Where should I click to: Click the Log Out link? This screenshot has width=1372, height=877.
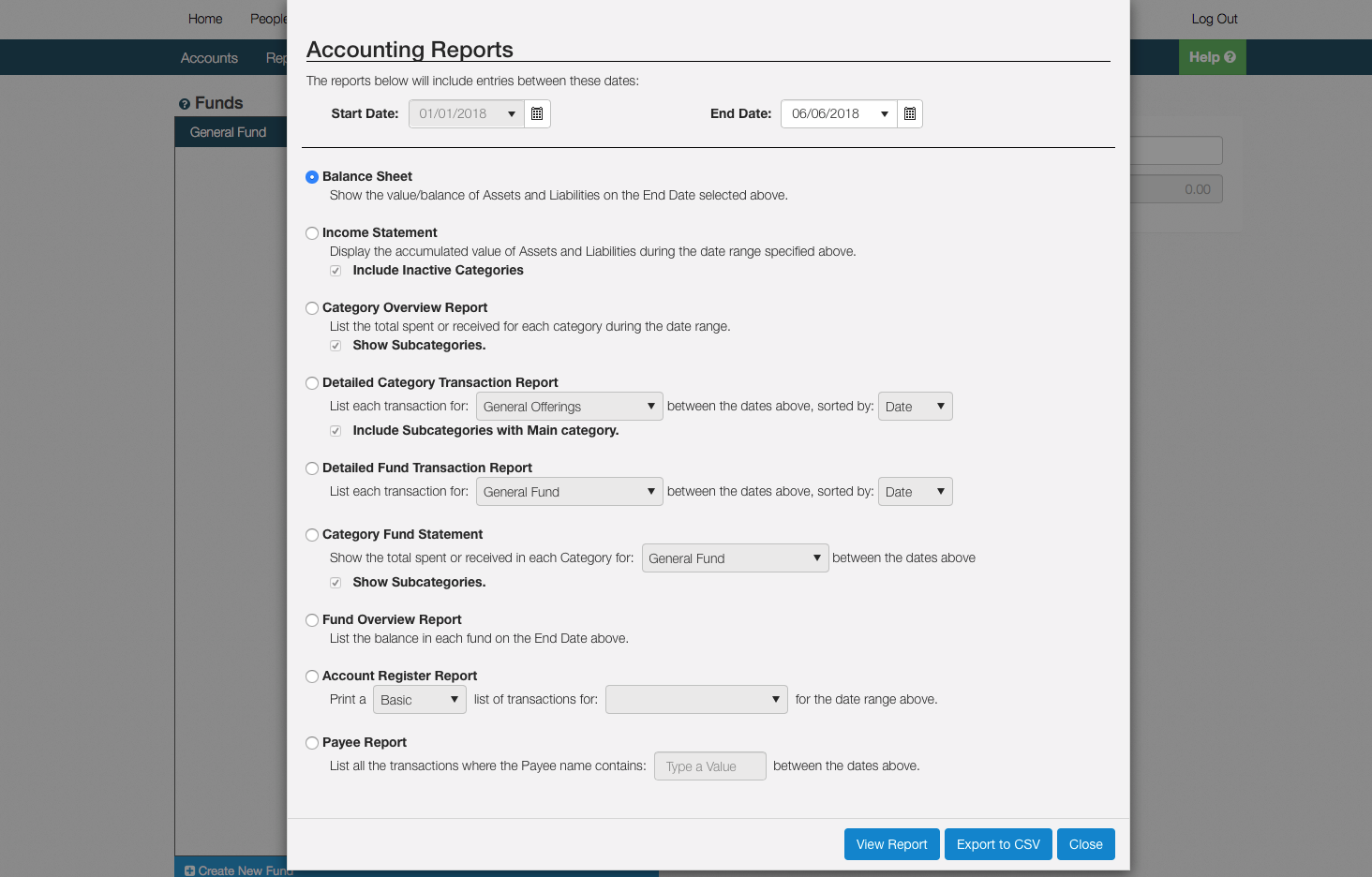(1214, 19)
